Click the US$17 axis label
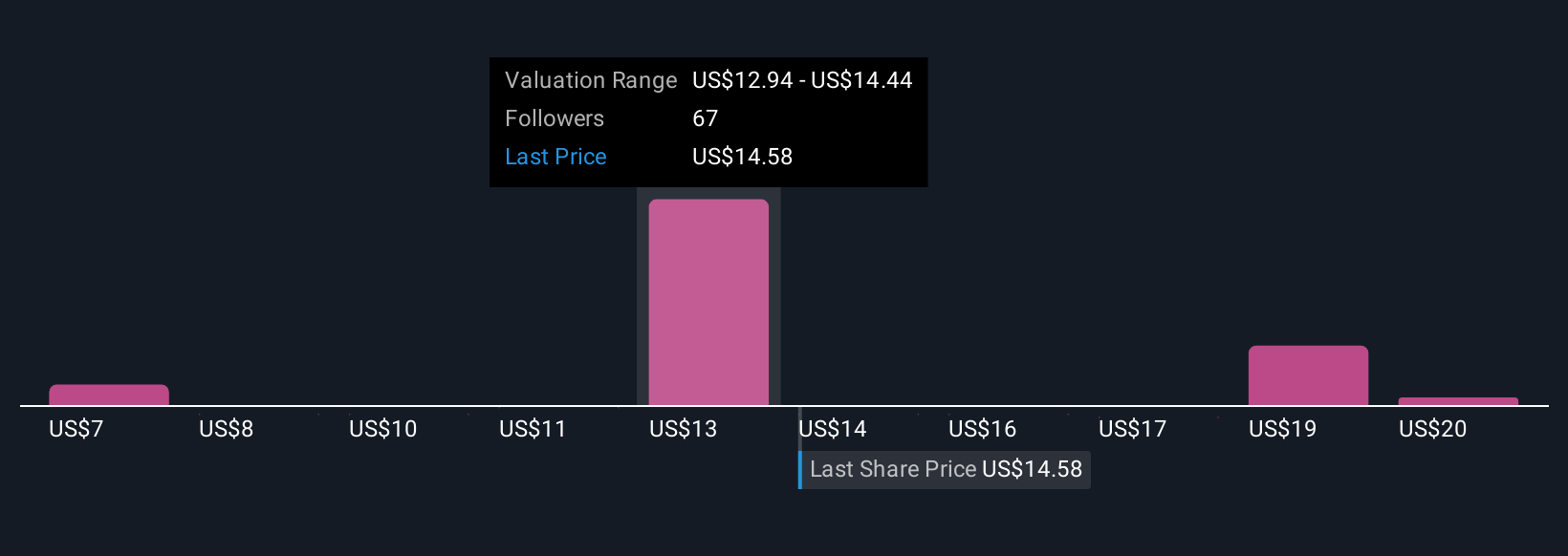Screen dimensions: 1568x556 click(1133, 429)
